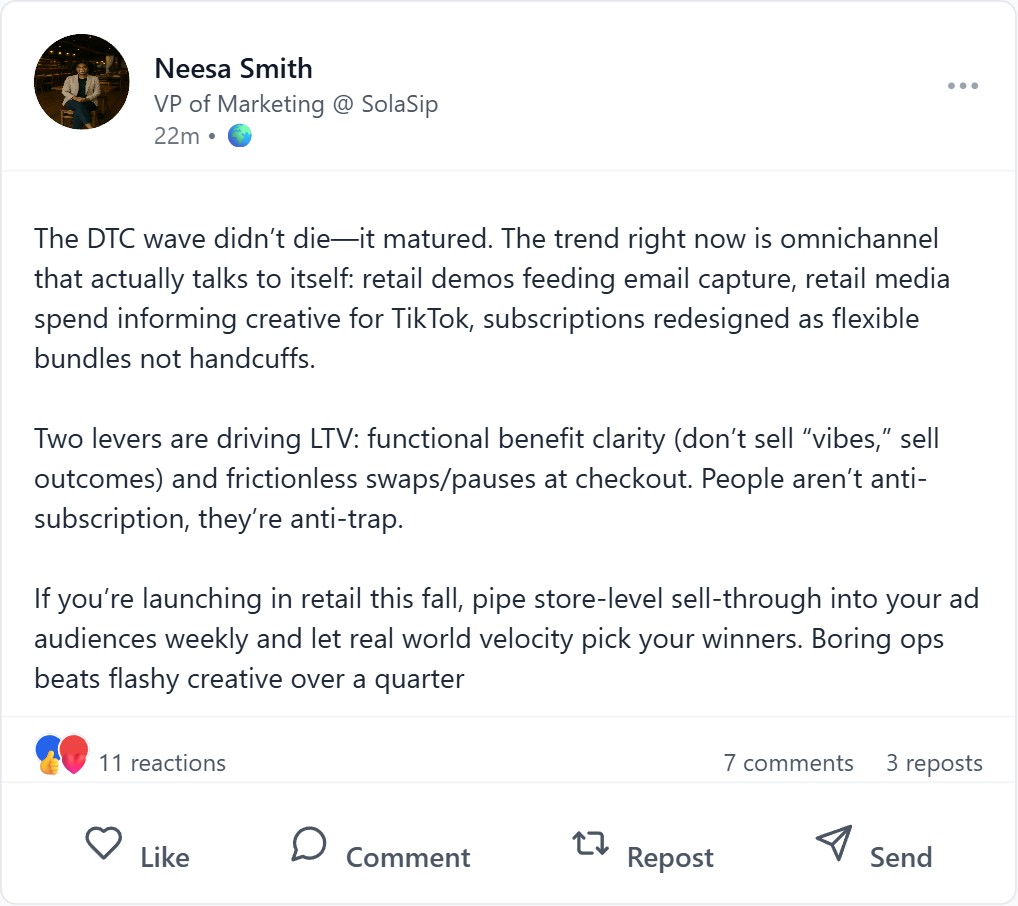Click the globe public visibility icon
Screen dimensions: 1018x906
[x=240, y=136]
